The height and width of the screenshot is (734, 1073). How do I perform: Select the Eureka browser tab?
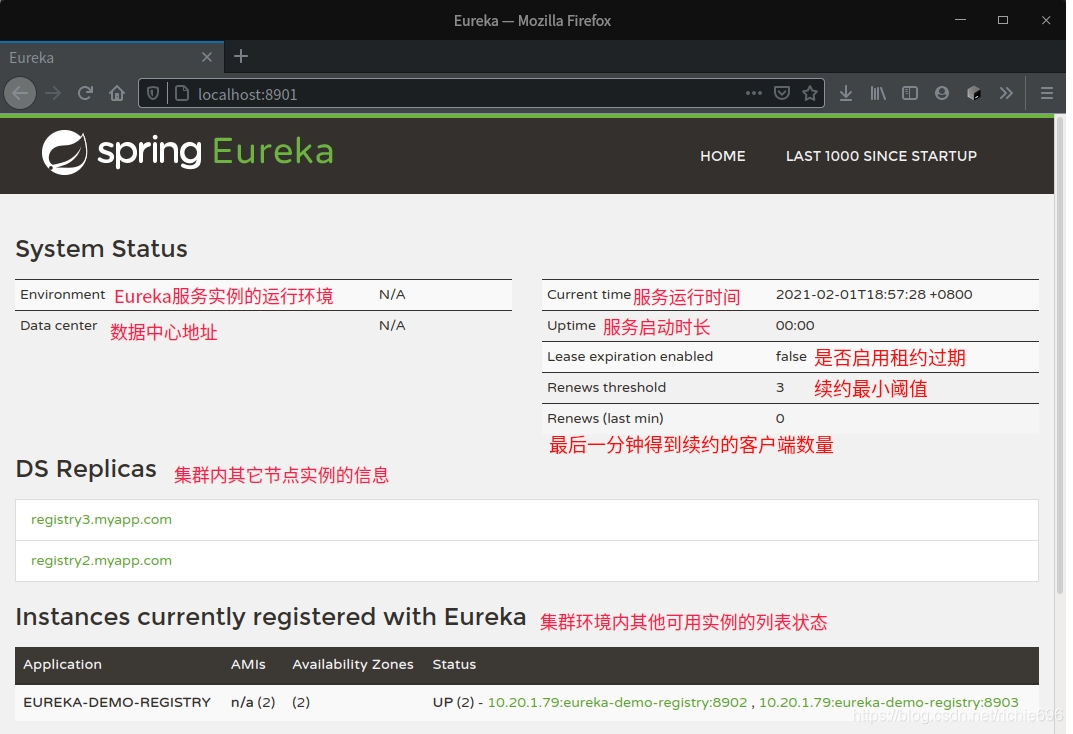(112, 57)
